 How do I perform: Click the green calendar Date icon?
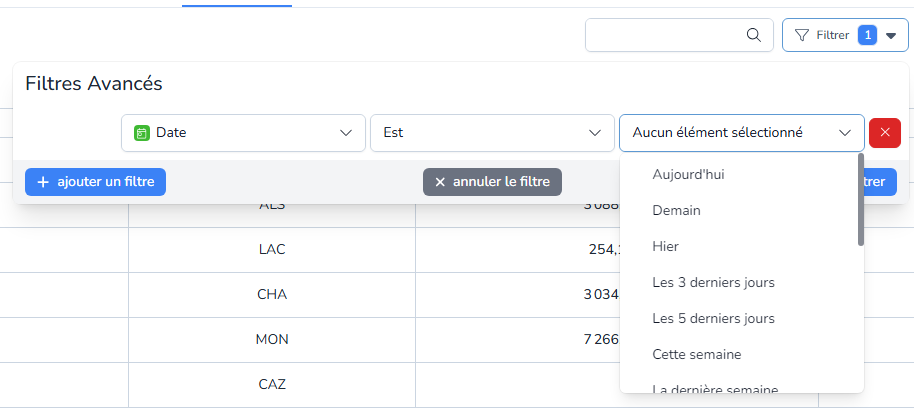pos(142,132)
